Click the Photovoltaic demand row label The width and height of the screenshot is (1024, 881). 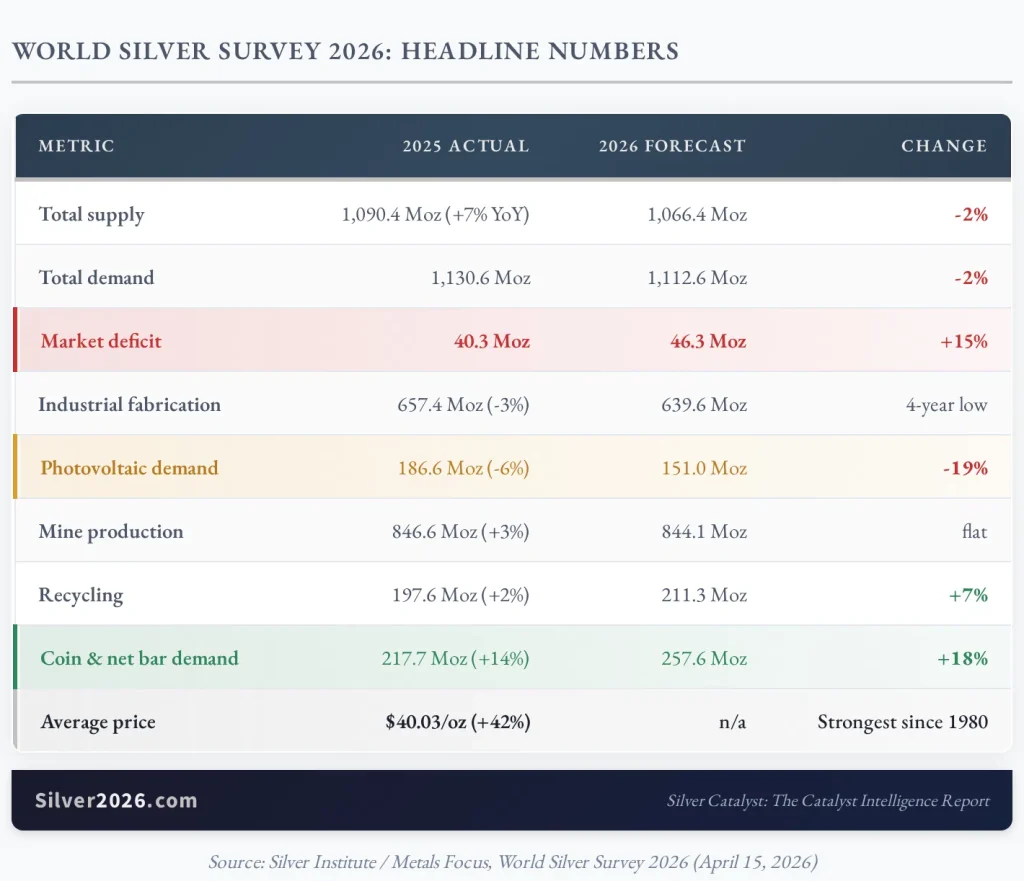(x=129, y=468)
